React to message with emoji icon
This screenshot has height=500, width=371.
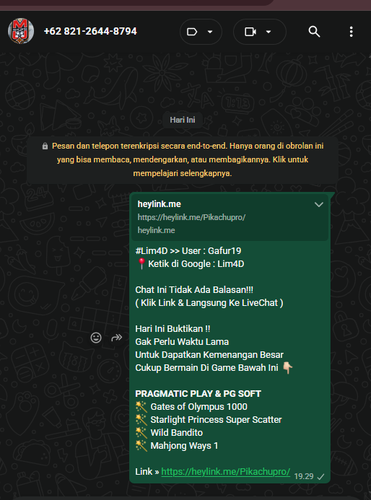[x=96, y=338]
